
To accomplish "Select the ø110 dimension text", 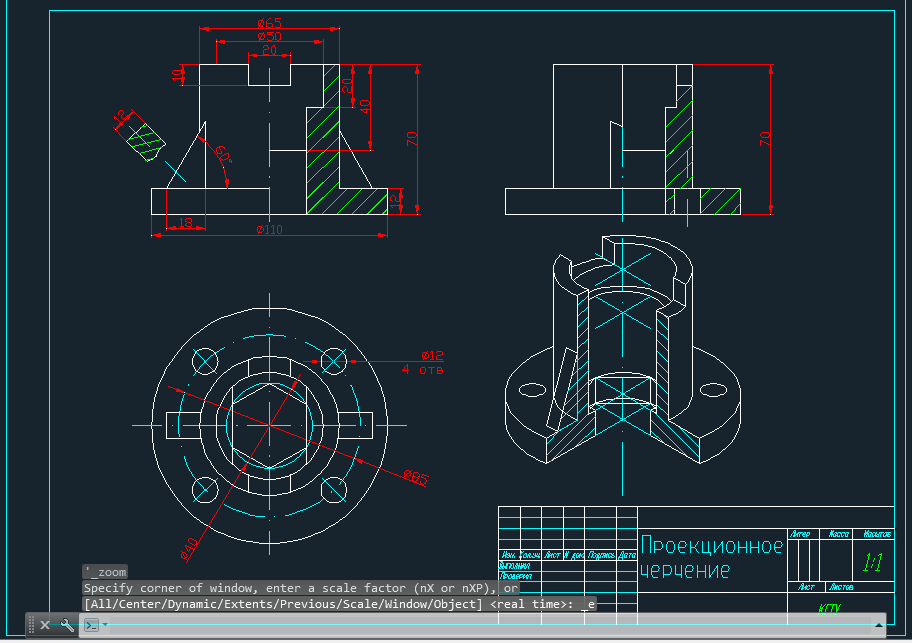I will point(269,230).
